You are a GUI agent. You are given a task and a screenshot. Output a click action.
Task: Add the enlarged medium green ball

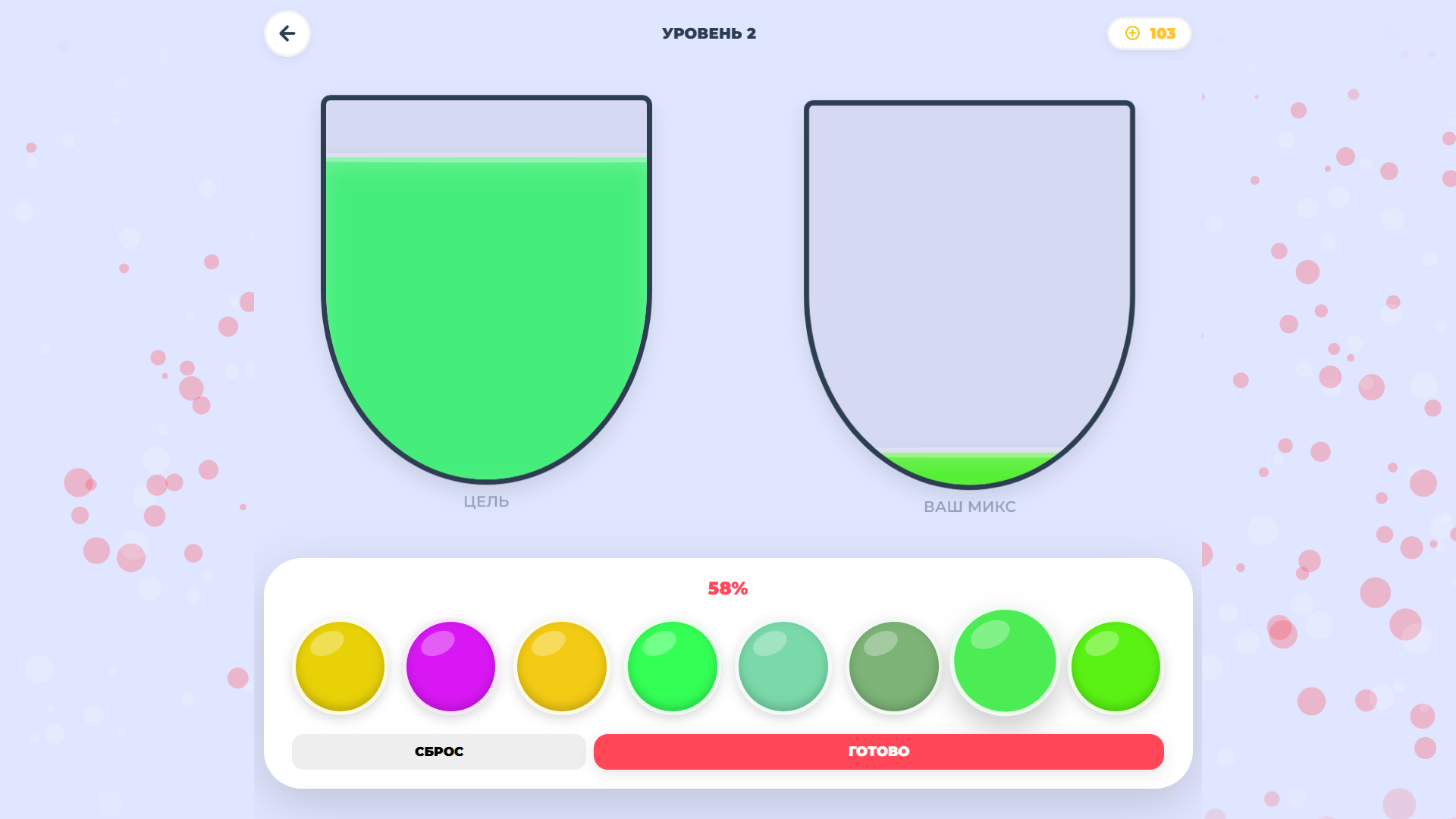click(1004, 661)
